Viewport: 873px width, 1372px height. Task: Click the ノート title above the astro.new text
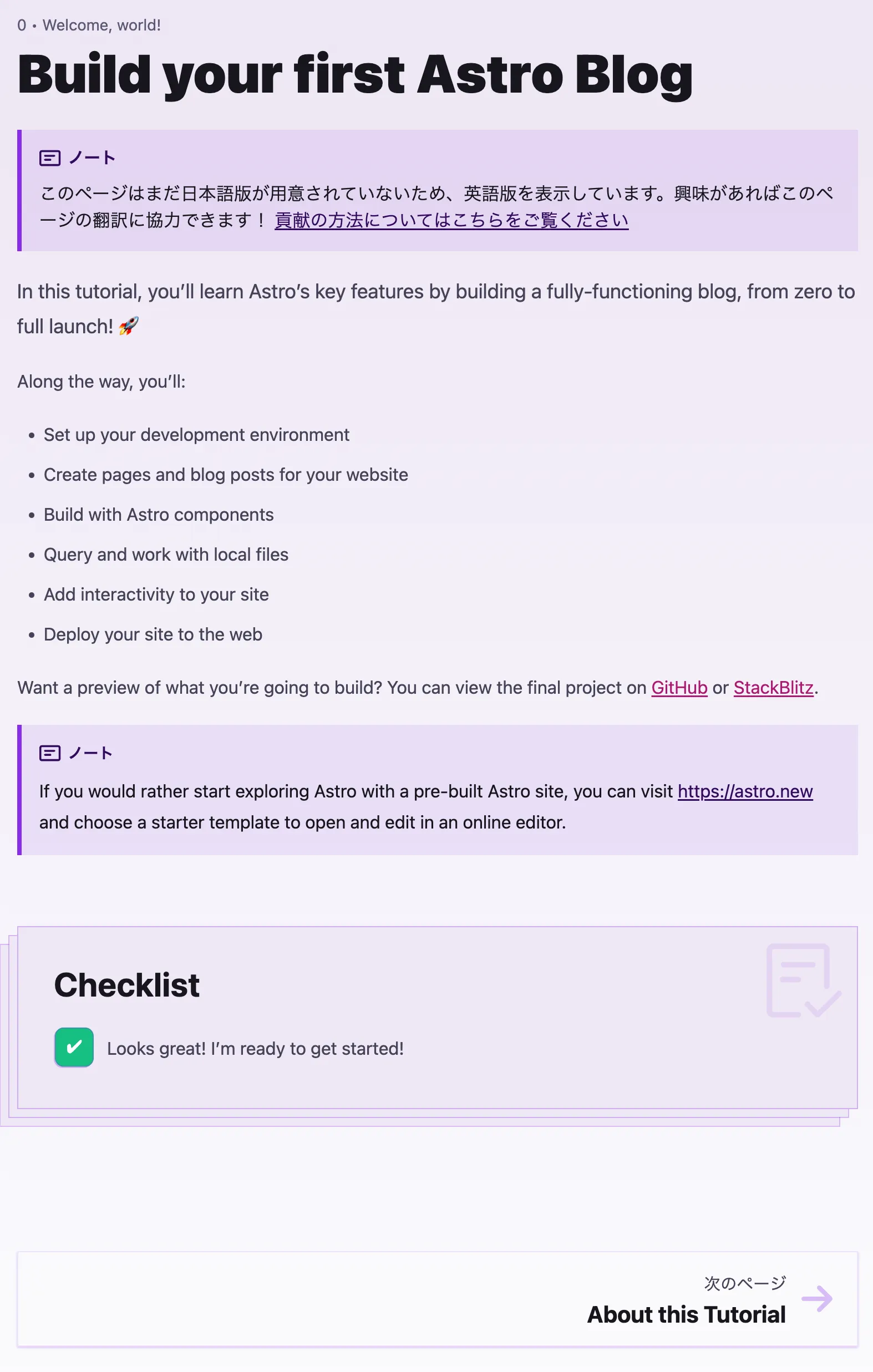coord(90,753)
